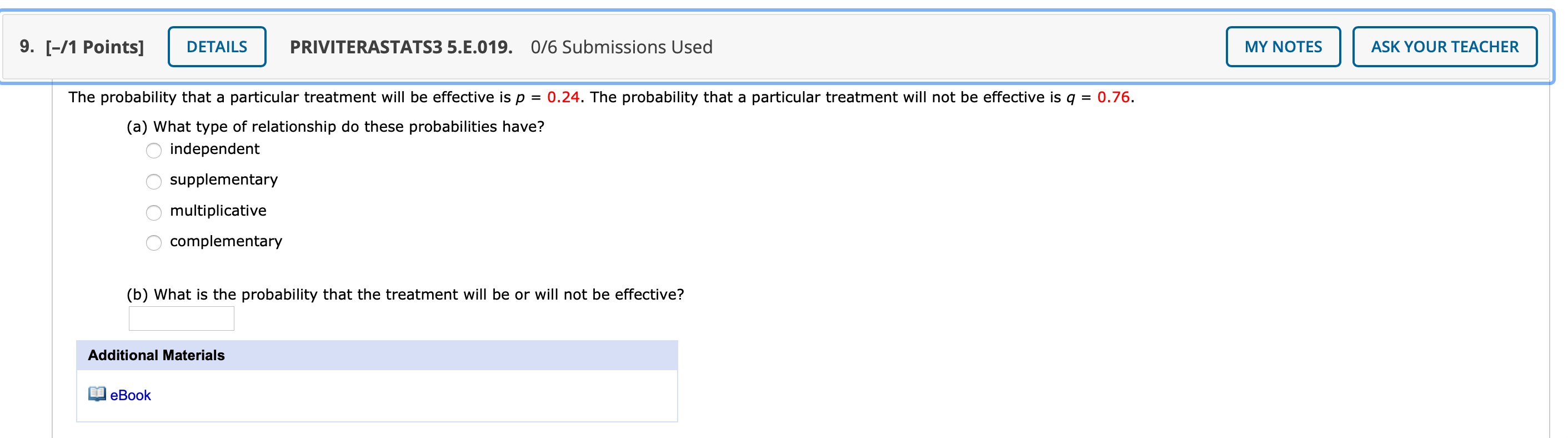Select the independent radio button
Screen dimensions: 1568x438
coord(154,151)
